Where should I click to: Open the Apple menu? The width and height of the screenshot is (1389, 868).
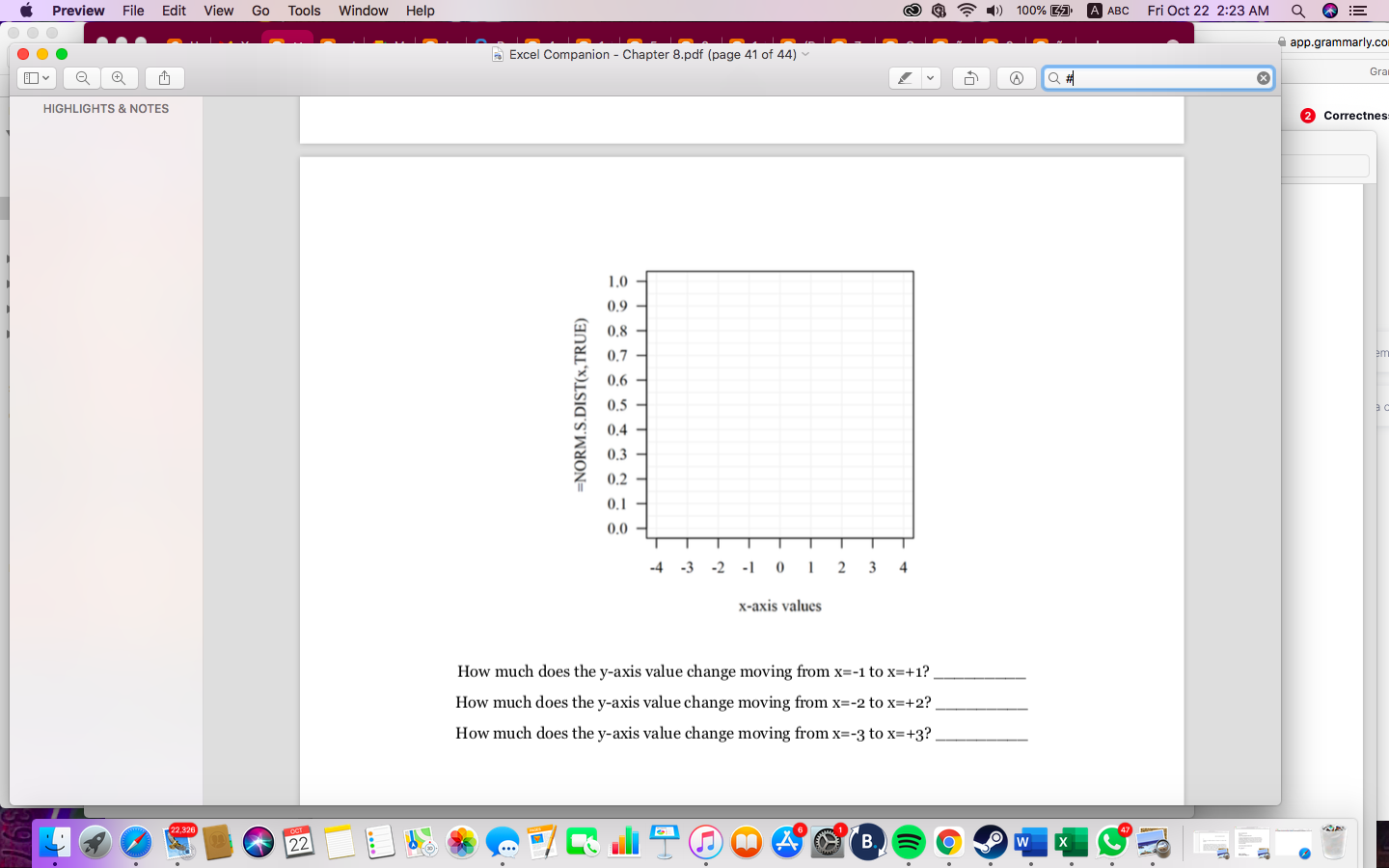click(x=26, y=11)
